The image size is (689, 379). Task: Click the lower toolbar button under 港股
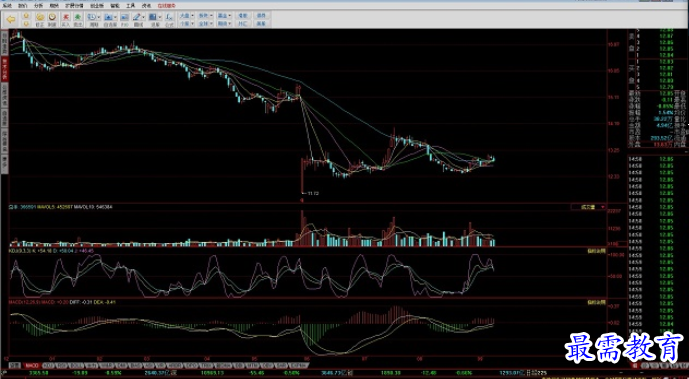click(x=243, y=23)
